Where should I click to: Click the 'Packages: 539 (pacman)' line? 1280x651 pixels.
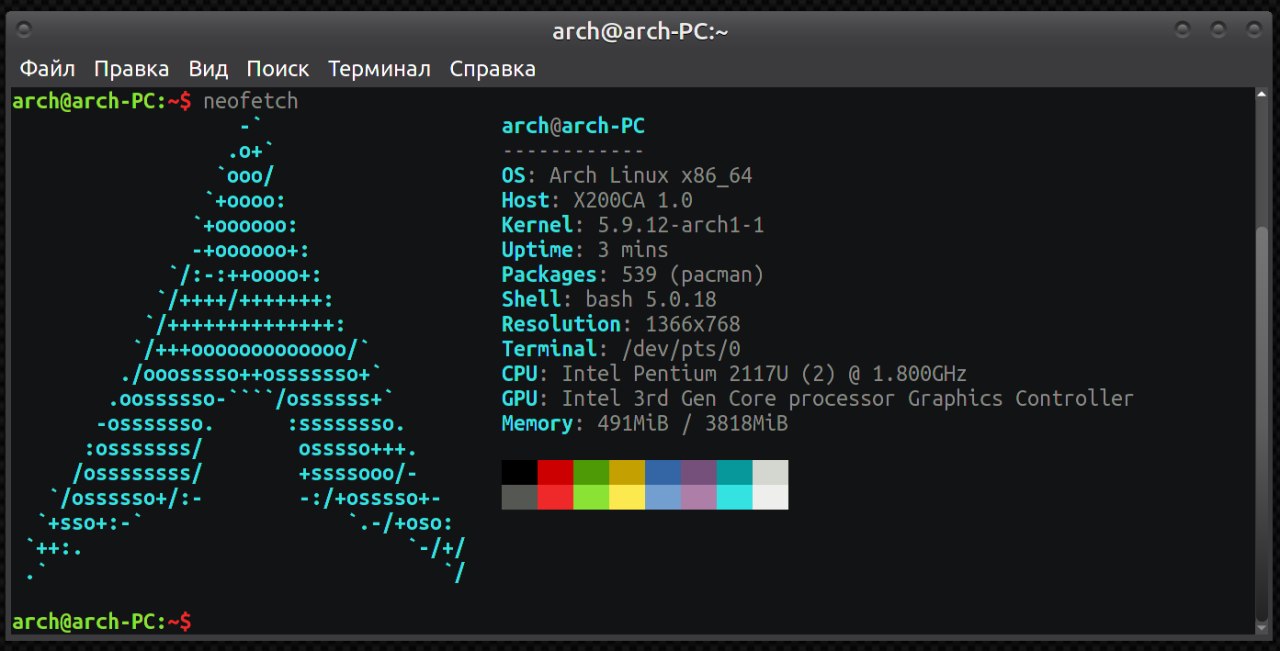click(633, 275)
